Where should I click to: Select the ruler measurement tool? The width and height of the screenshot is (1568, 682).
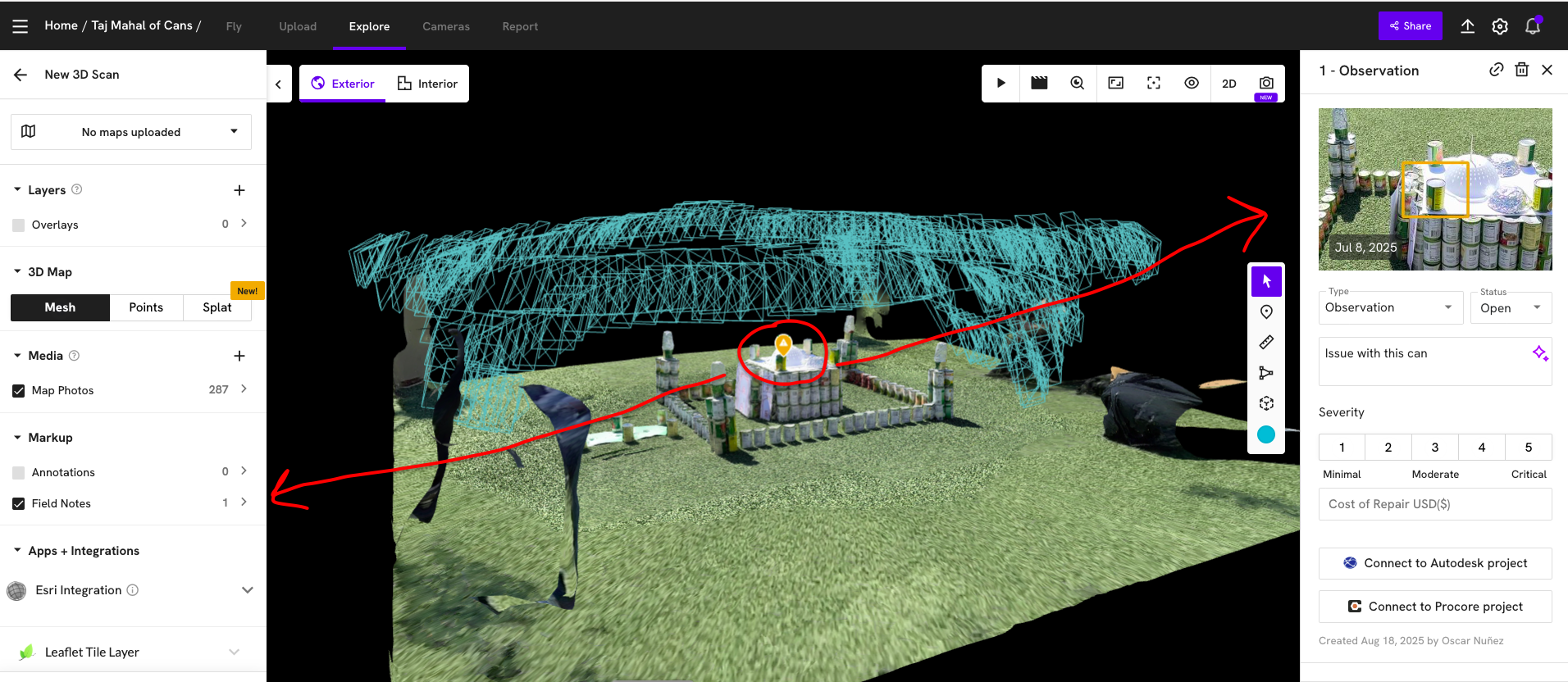[x=1266, y=343]
